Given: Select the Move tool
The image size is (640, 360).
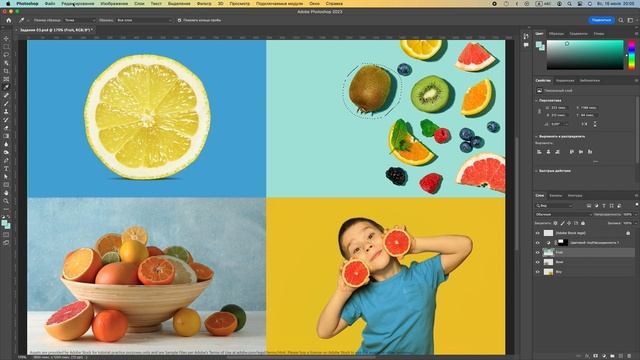Looking at the screenshot, I should point(6,39).
